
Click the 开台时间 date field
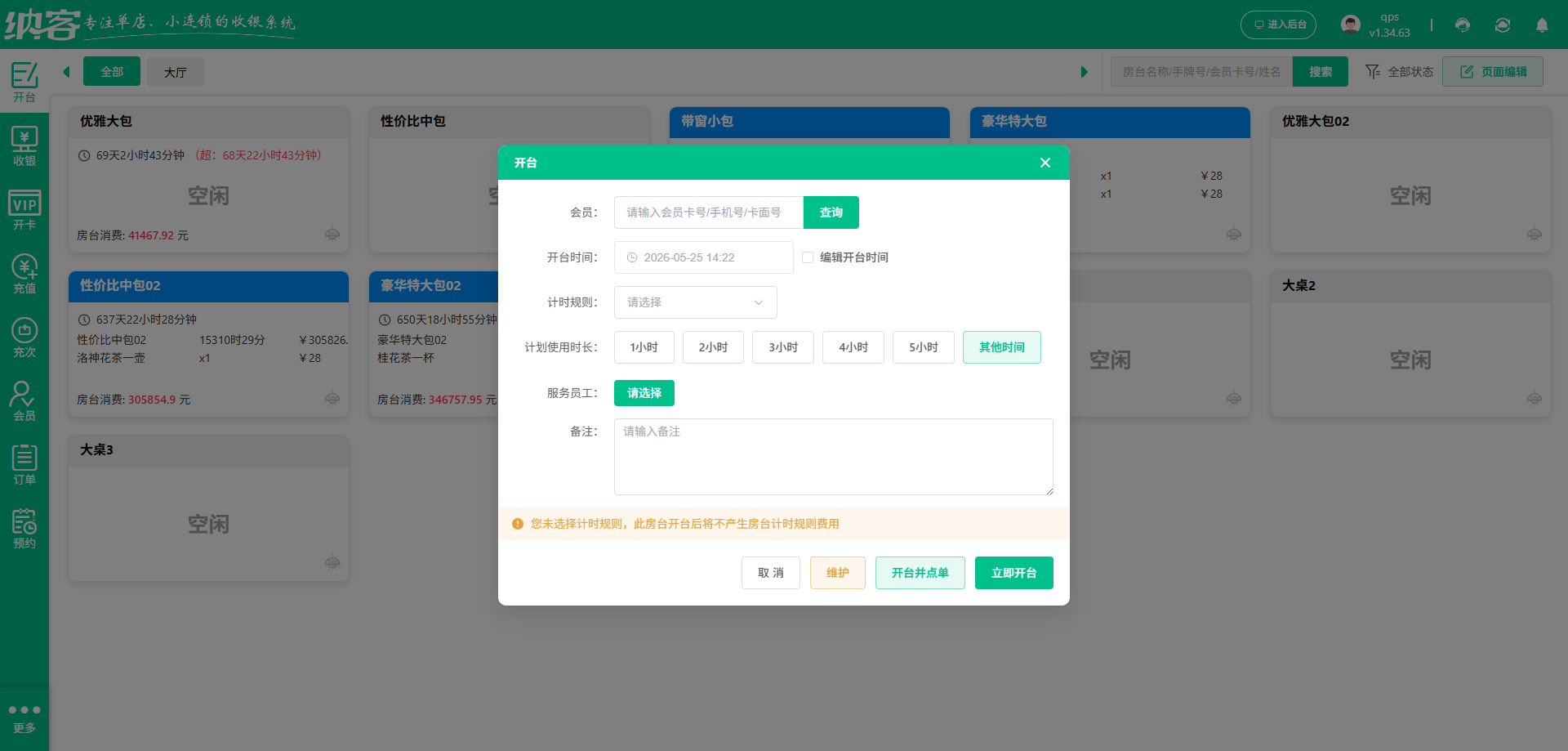coord(704,257)
